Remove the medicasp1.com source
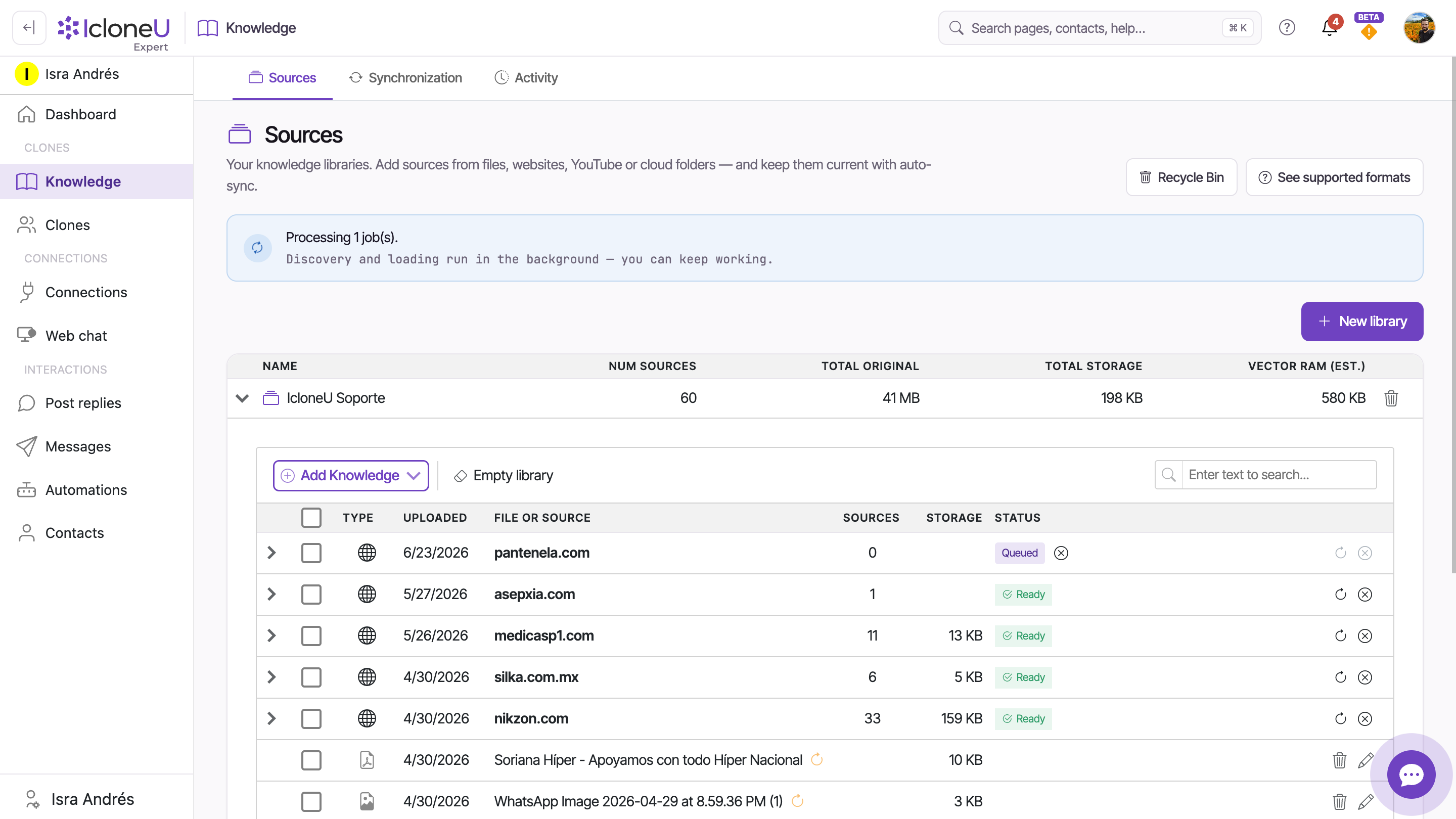This screenshot has width=1456, height=819. [x=1364, y=636]
